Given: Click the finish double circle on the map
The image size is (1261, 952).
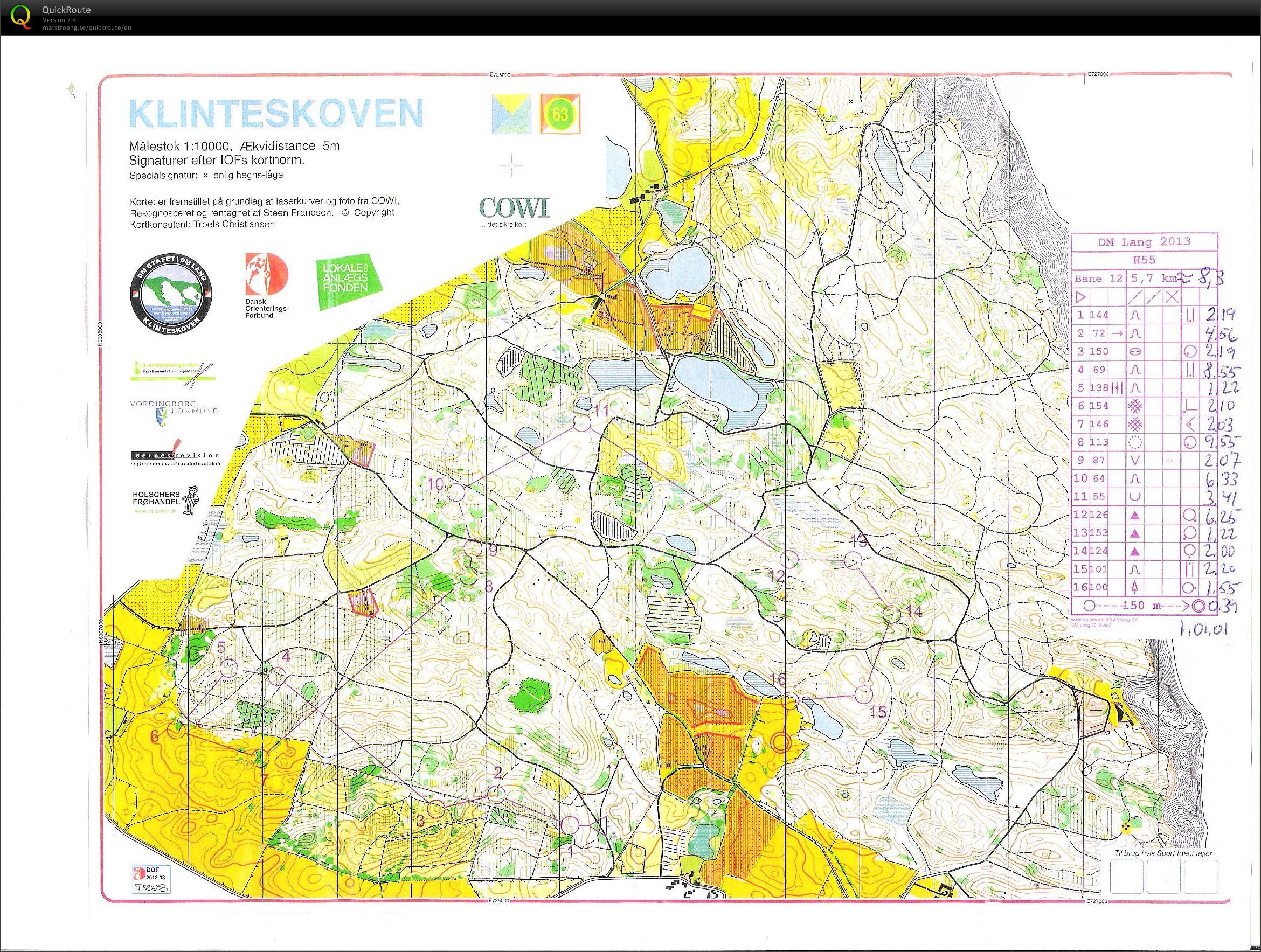Looking at the screenshot, I should 781,742.
